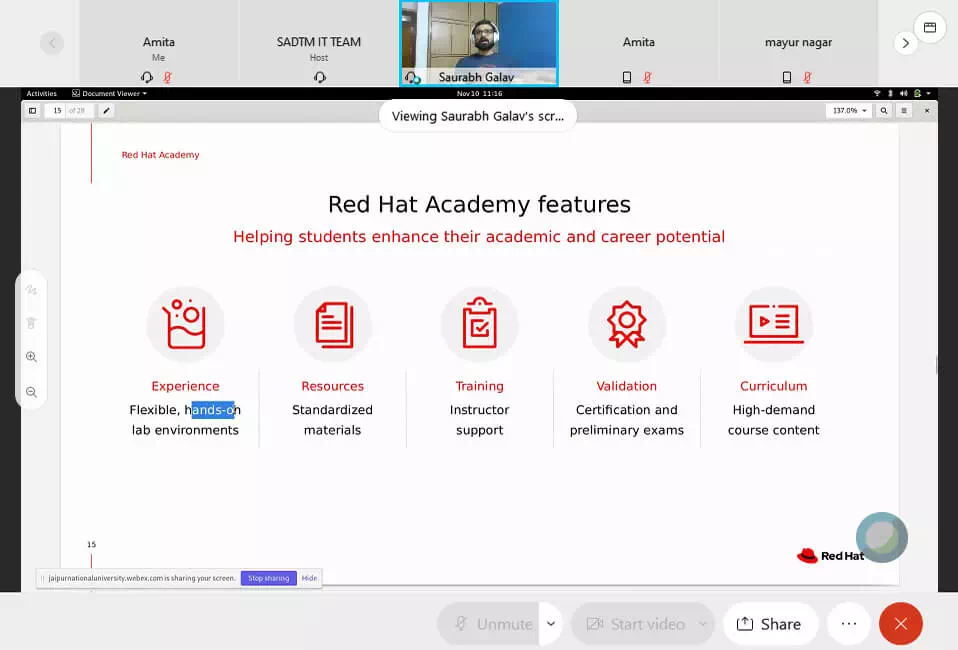Hide the screen sharing notification bar
The image size is (958, 650).
309,578
